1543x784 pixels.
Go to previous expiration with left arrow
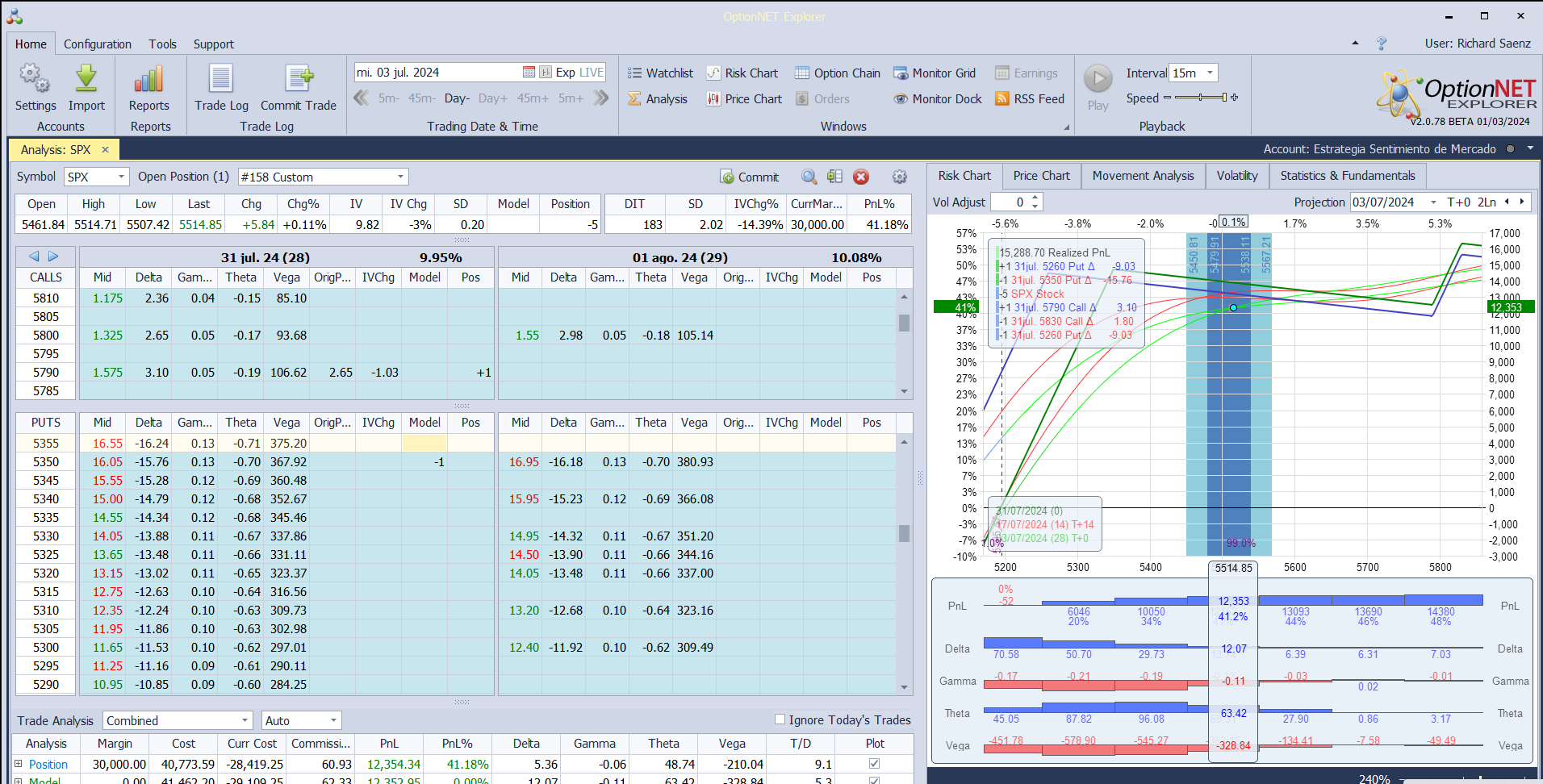[34, 256]
